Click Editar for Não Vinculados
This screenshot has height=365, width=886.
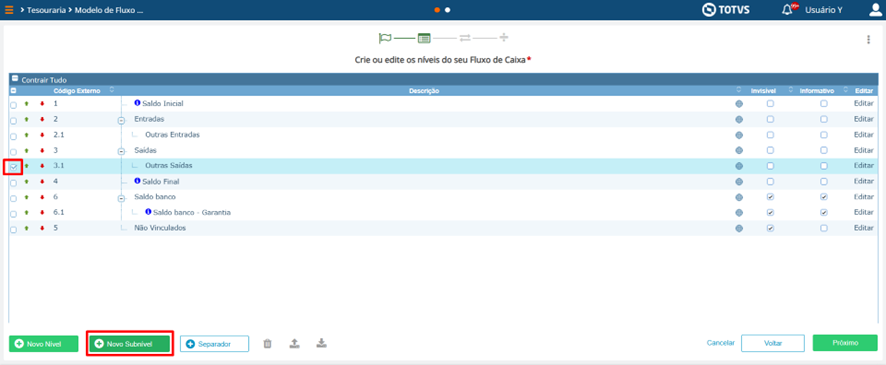[864, 228]
